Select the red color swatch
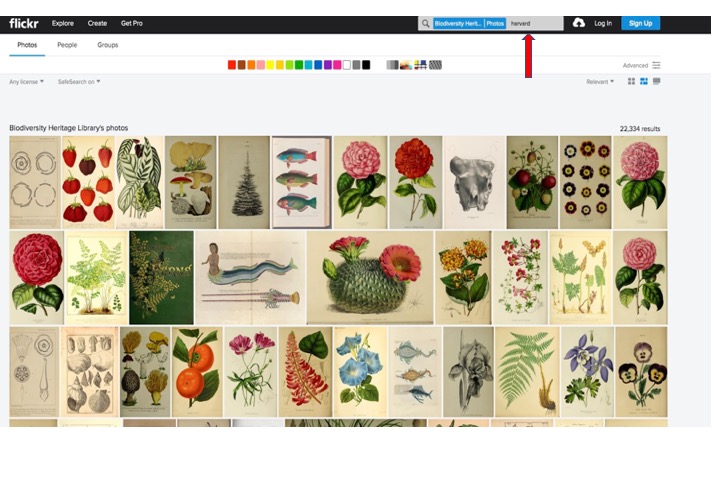Screen dimensions: 720x480 232,65
